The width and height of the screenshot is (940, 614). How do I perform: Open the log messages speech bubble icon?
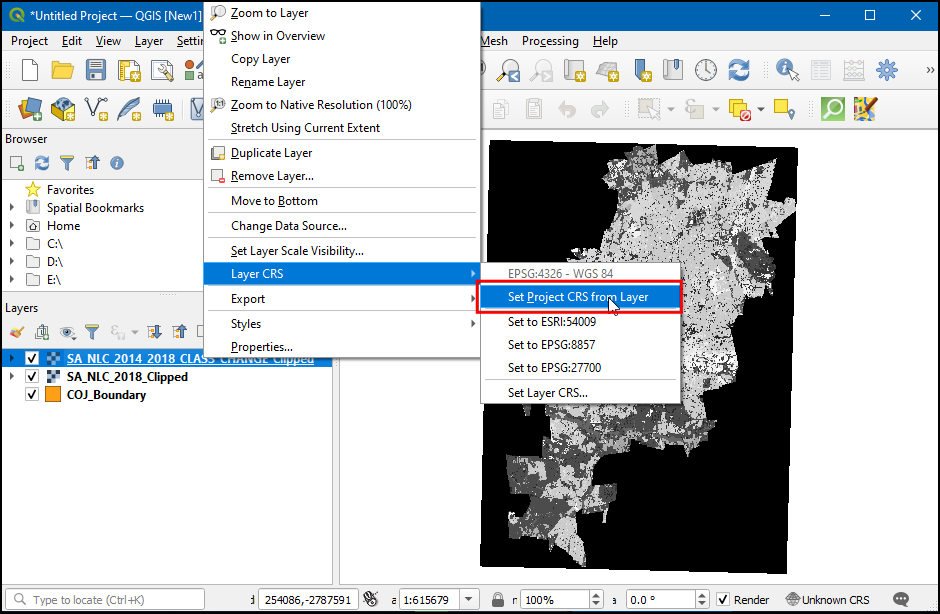[901, 600]
